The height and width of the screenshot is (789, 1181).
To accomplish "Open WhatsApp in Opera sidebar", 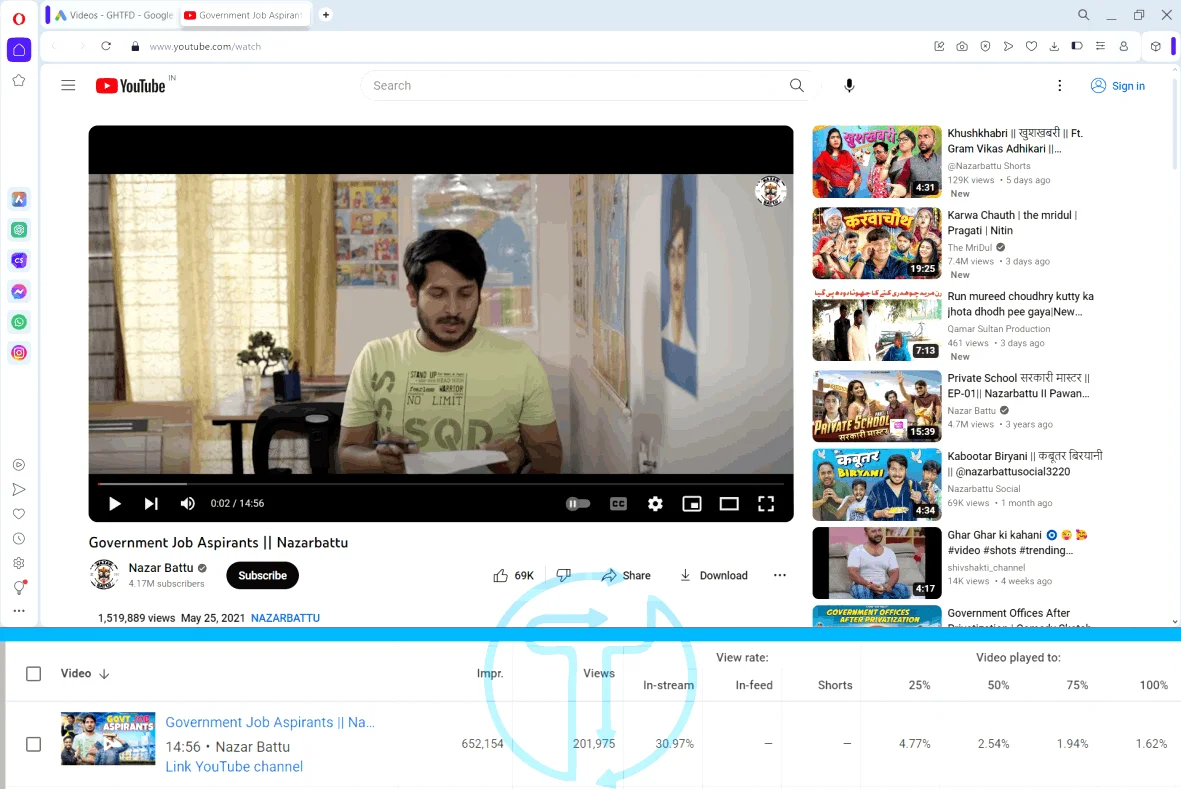I will click(x=19, y=322).
